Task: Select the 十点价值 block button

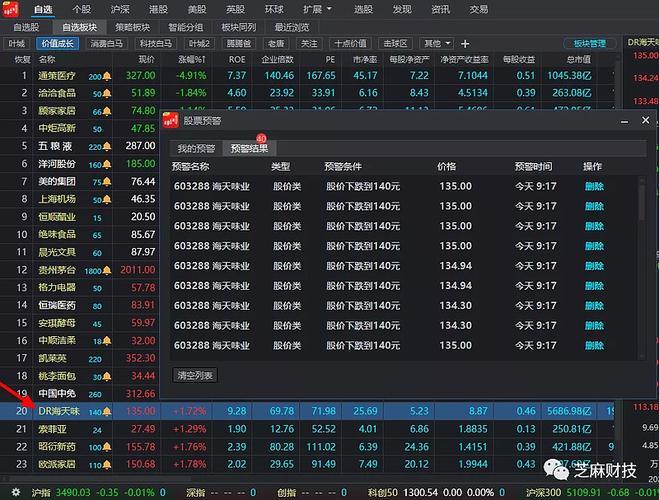Action: tap(350, 43)
